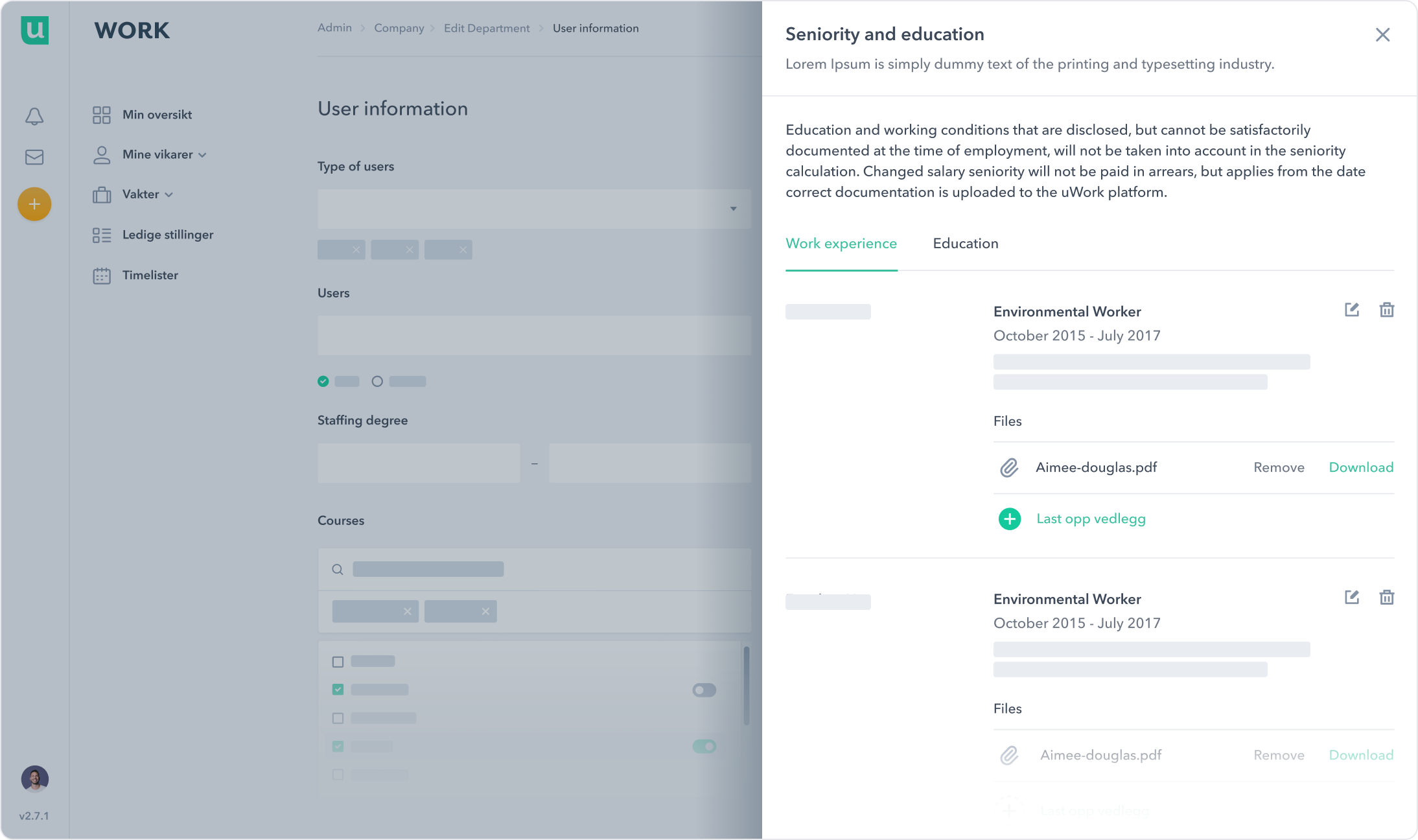Open Ledige stillinger in the sidebar
Image resolution: width=1418 pixels, height=840 pixels.
point(167,235)
